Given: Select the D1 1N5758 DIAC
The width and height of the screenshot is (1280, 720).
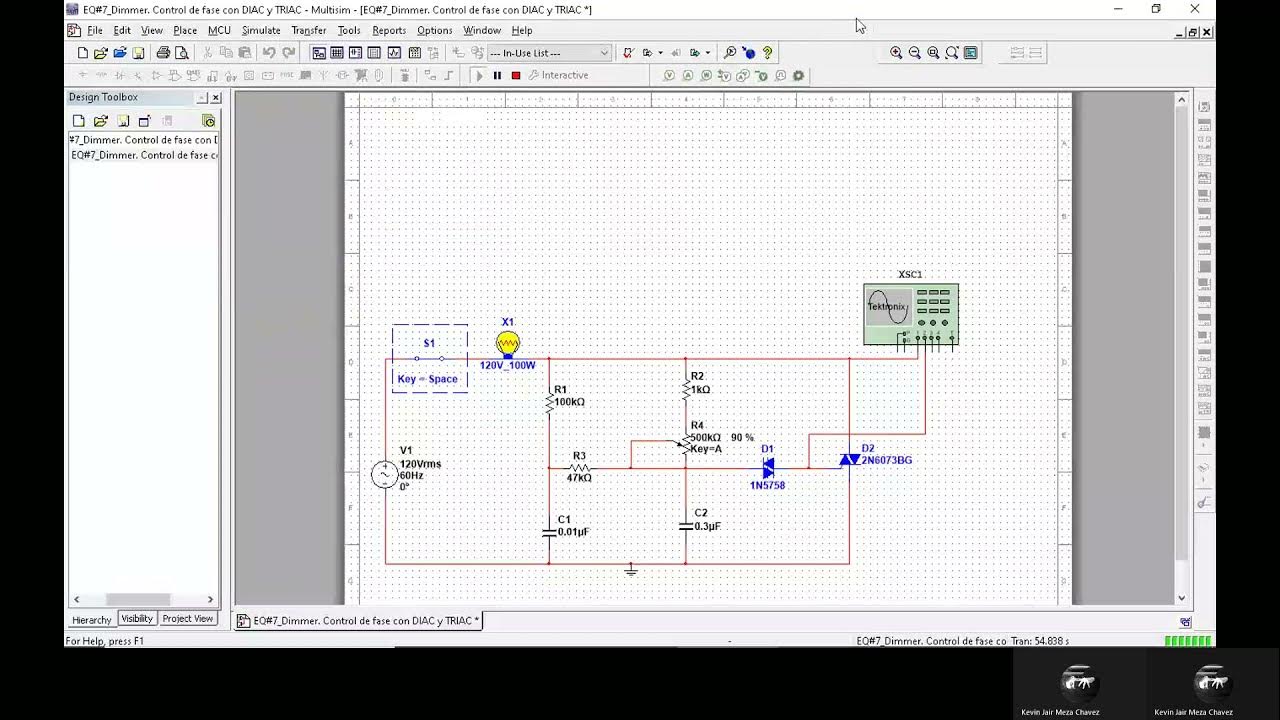Looking at the screenshot, I should pyautogui.click(x=768, y=468).
